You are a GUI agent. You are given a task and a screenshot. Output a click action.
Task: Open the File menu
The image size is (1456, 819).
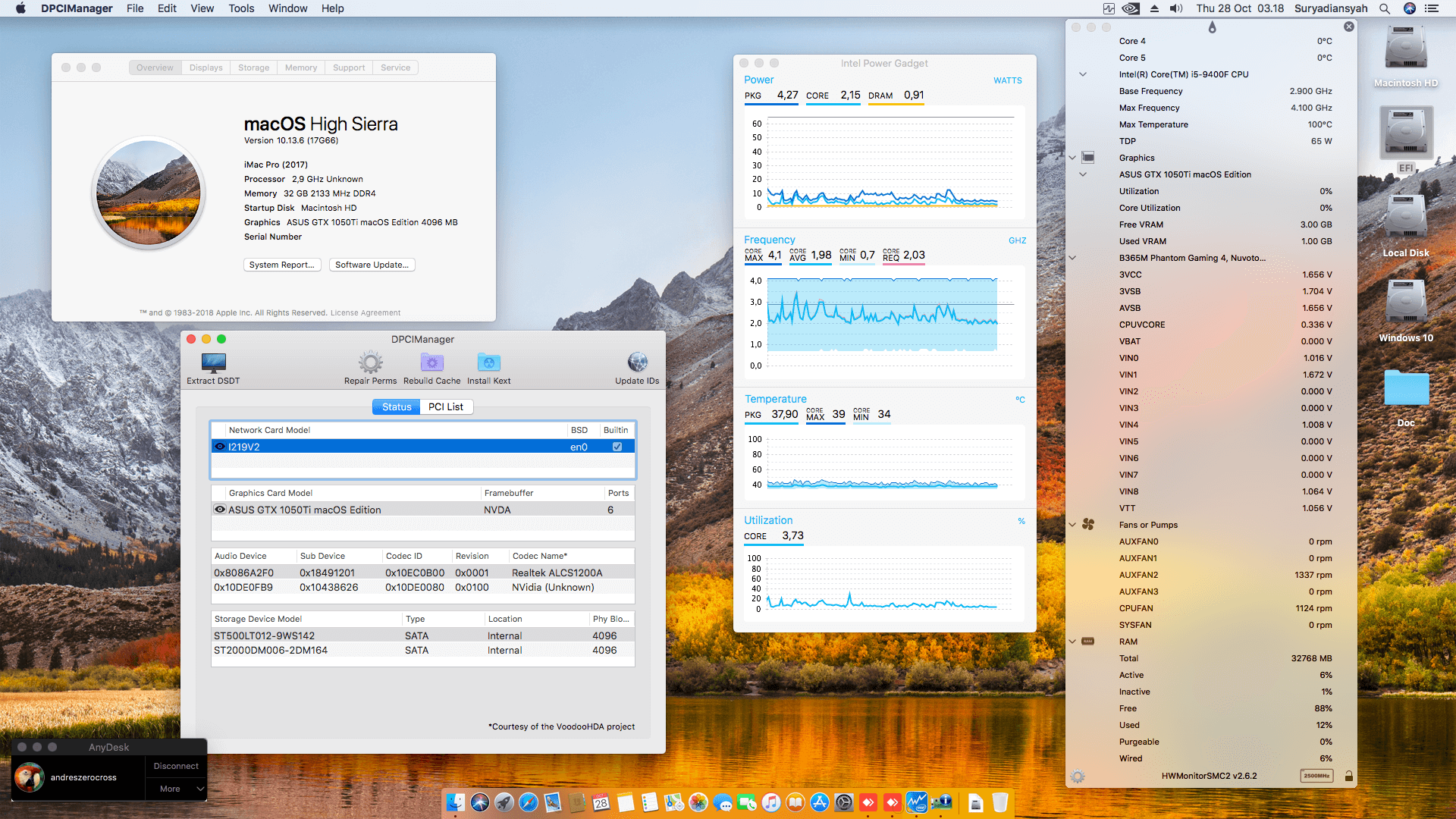(x=135, y=8)
